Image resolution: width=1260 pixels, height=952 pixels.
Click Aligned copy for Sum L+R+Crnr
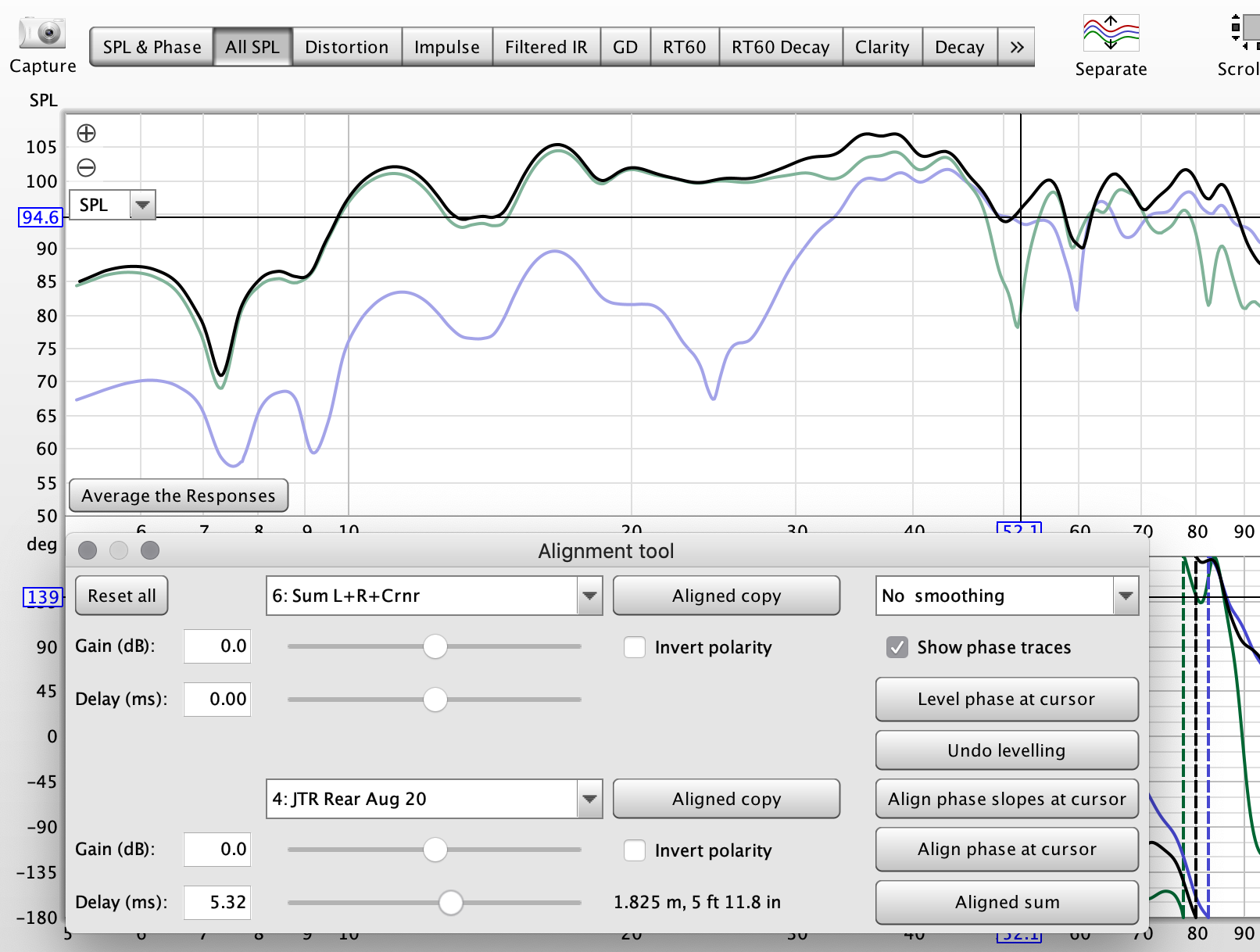pos(726,596)
